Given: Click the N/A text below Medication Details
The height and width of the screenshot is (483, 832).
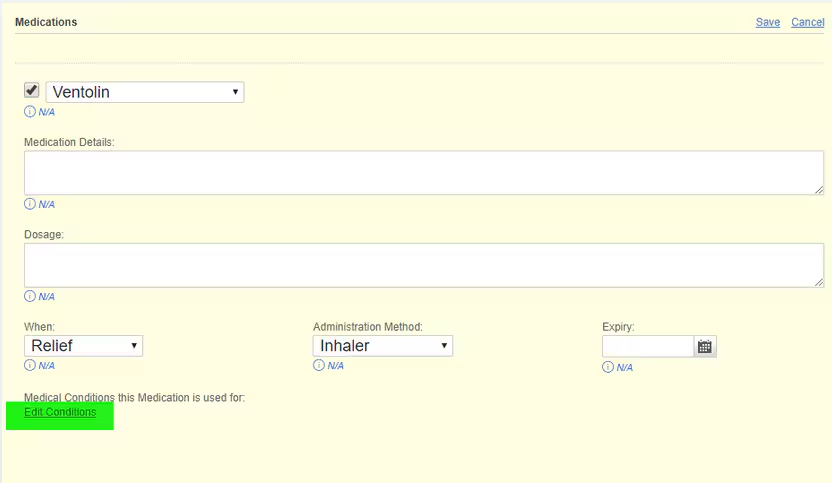Looking at the screenshot, I should pyautogui.click(x=46, y=204).
